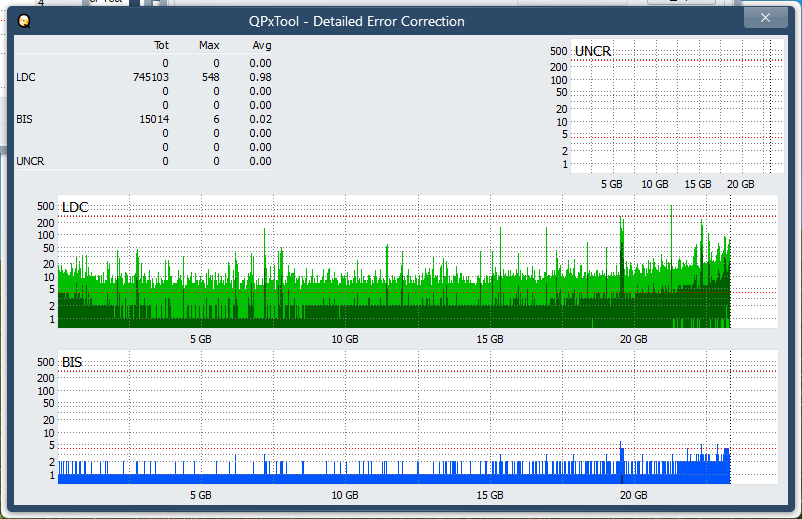Image resolution: width=802 pixels, height=519 pixels.
Task: Click the LDC total value 745103
Action: click(x=151, y=77)
